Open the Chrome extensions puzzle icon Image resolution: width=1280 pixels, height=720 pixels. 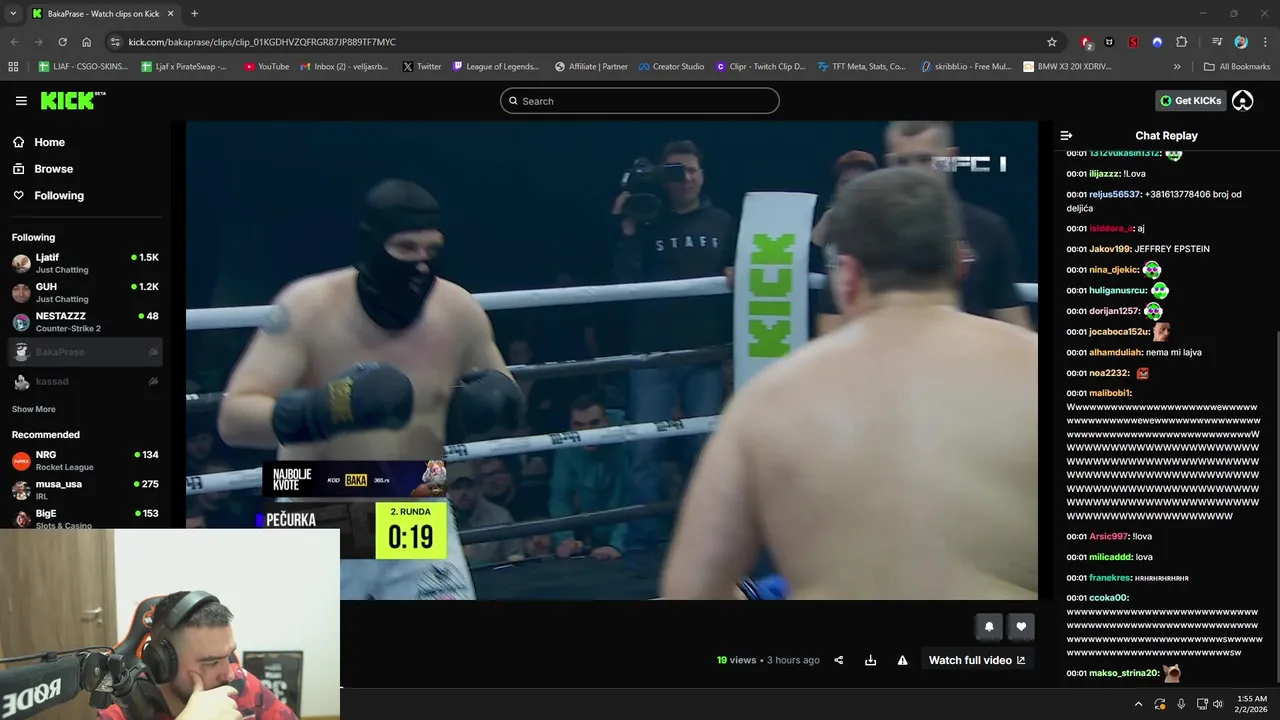click(1181, 42)
